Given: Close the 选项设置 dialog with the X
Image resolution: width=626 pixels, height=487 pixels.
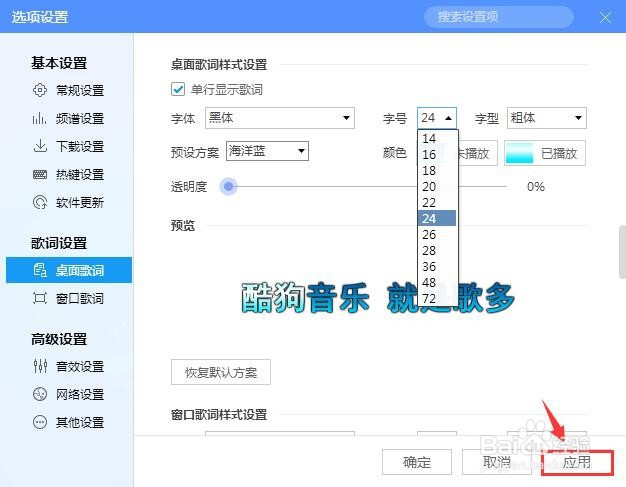Looking at the screenshot, I should 606,17.
